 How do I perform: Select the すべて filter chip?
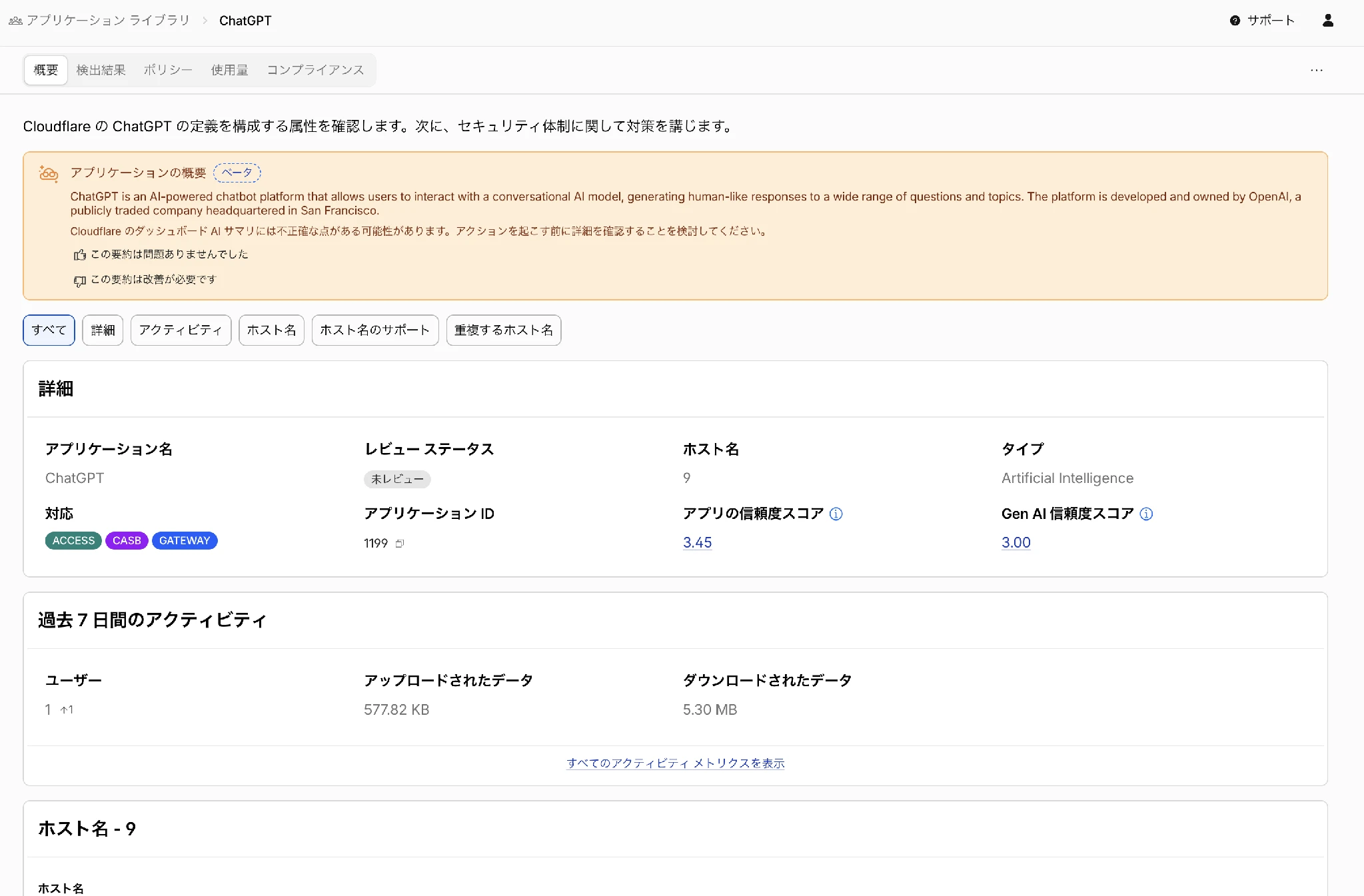click(49, 330)
